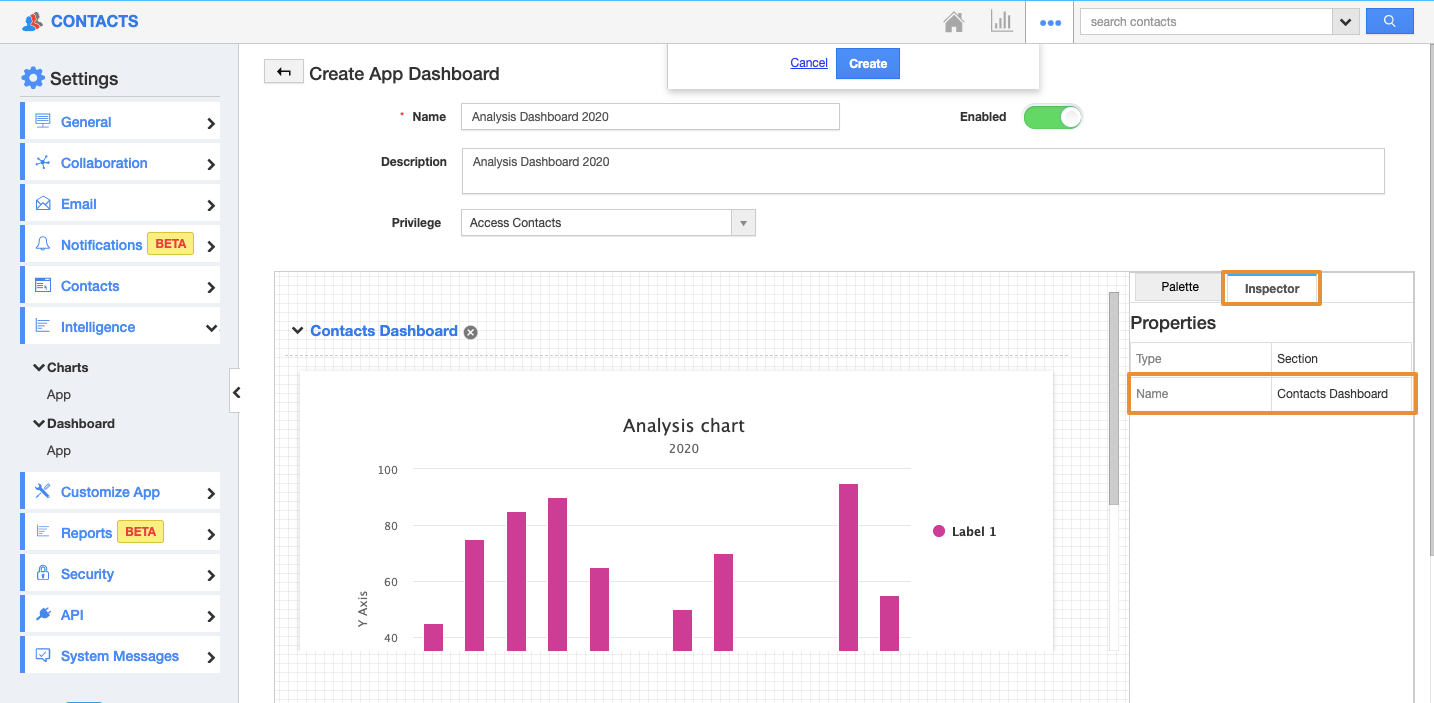
Task: Collapse the Intelligence menu chevron
Action: click(x=211, y=327)
